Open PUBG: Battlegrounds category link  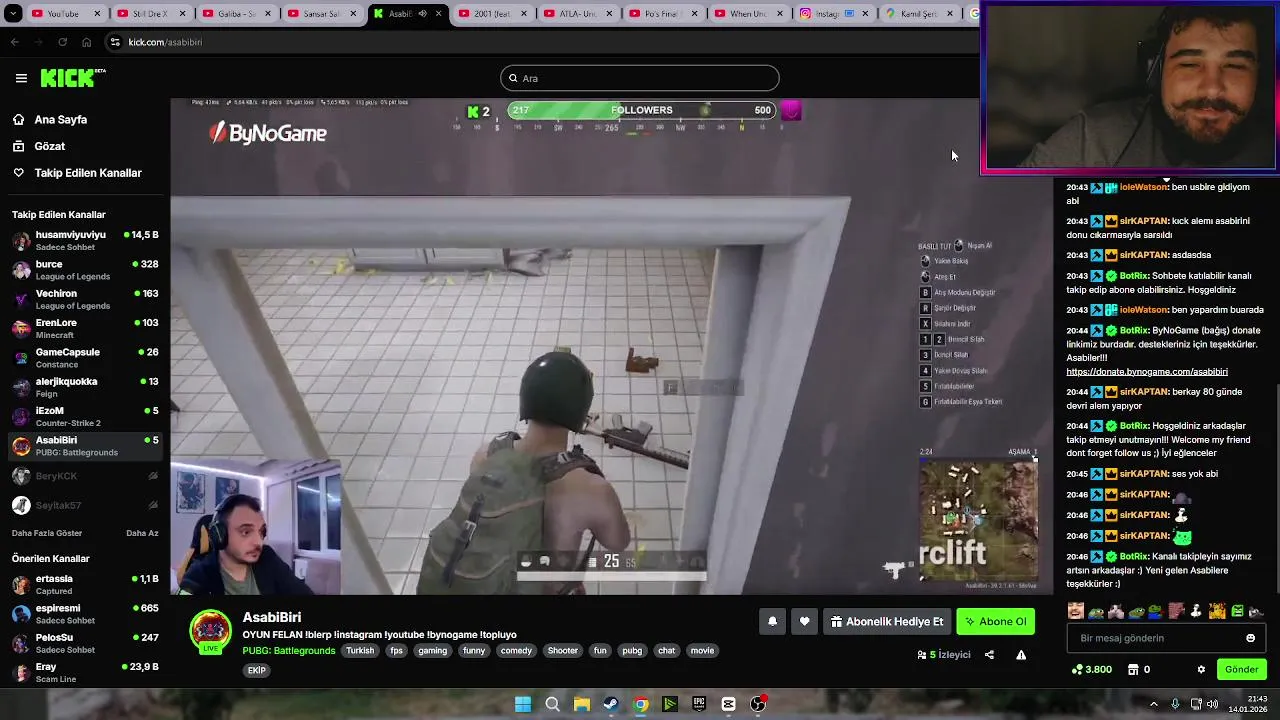click(x=289, y=650)
